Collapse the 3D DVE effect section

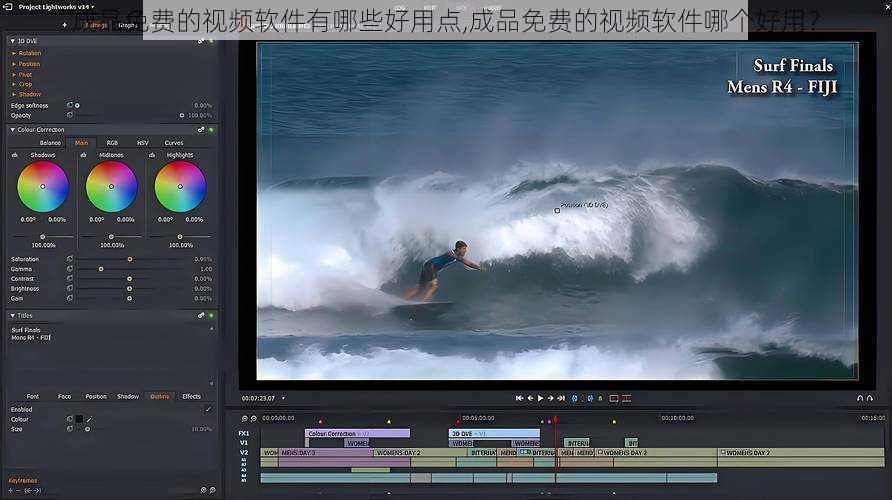coord(13,41)
